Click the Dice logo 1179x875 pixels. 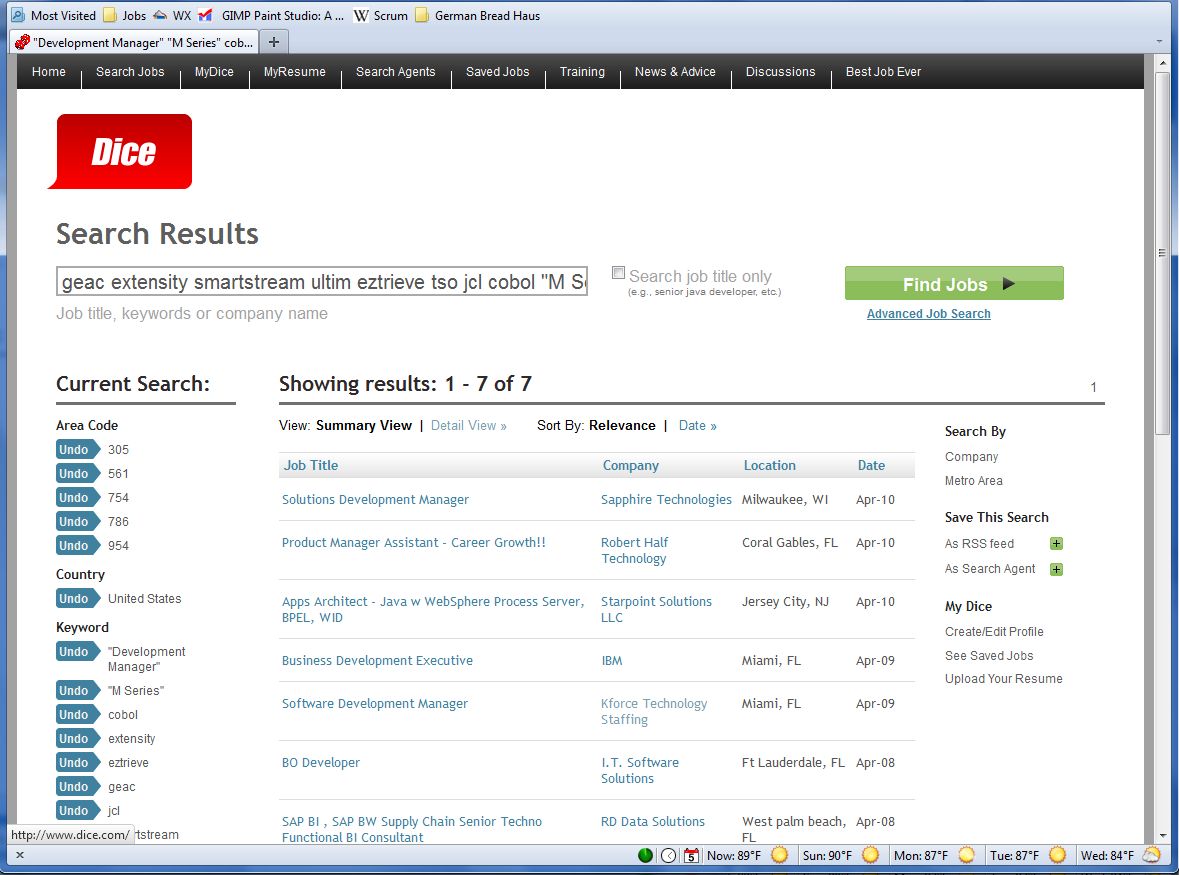(120, 151)
